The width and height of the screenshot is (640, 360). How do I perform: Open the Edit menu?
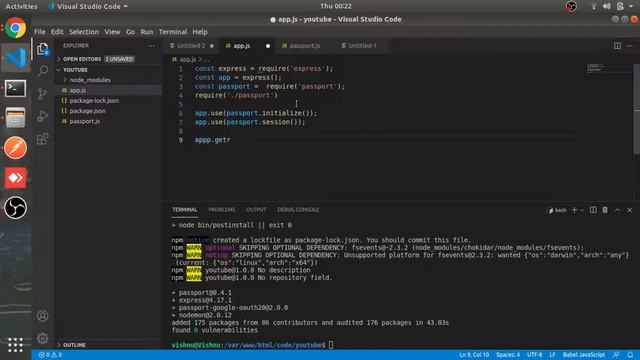(x=57, y=32)
